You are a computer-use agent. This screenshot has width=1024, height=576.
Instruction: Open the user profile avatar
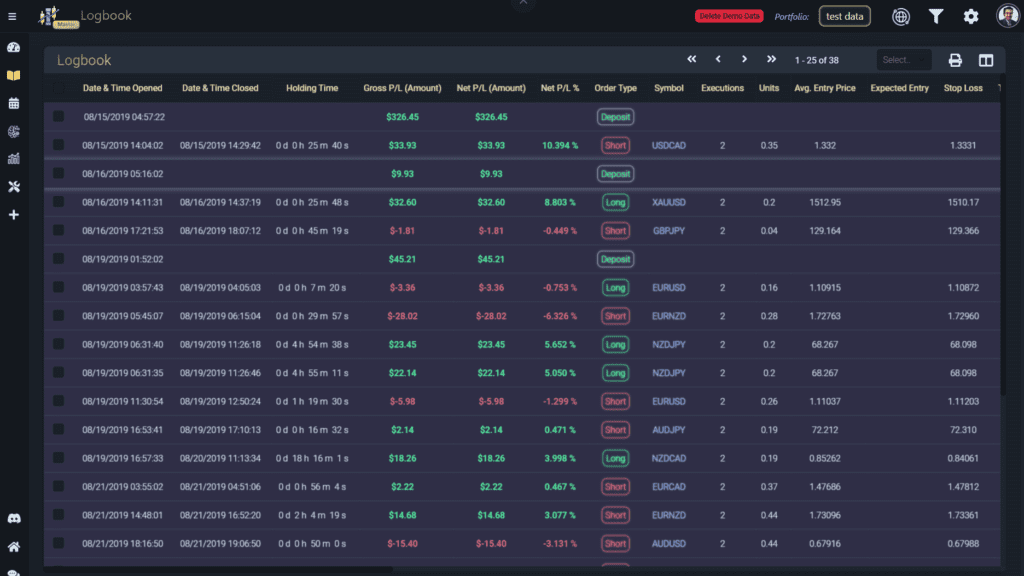click(1007, 16)
